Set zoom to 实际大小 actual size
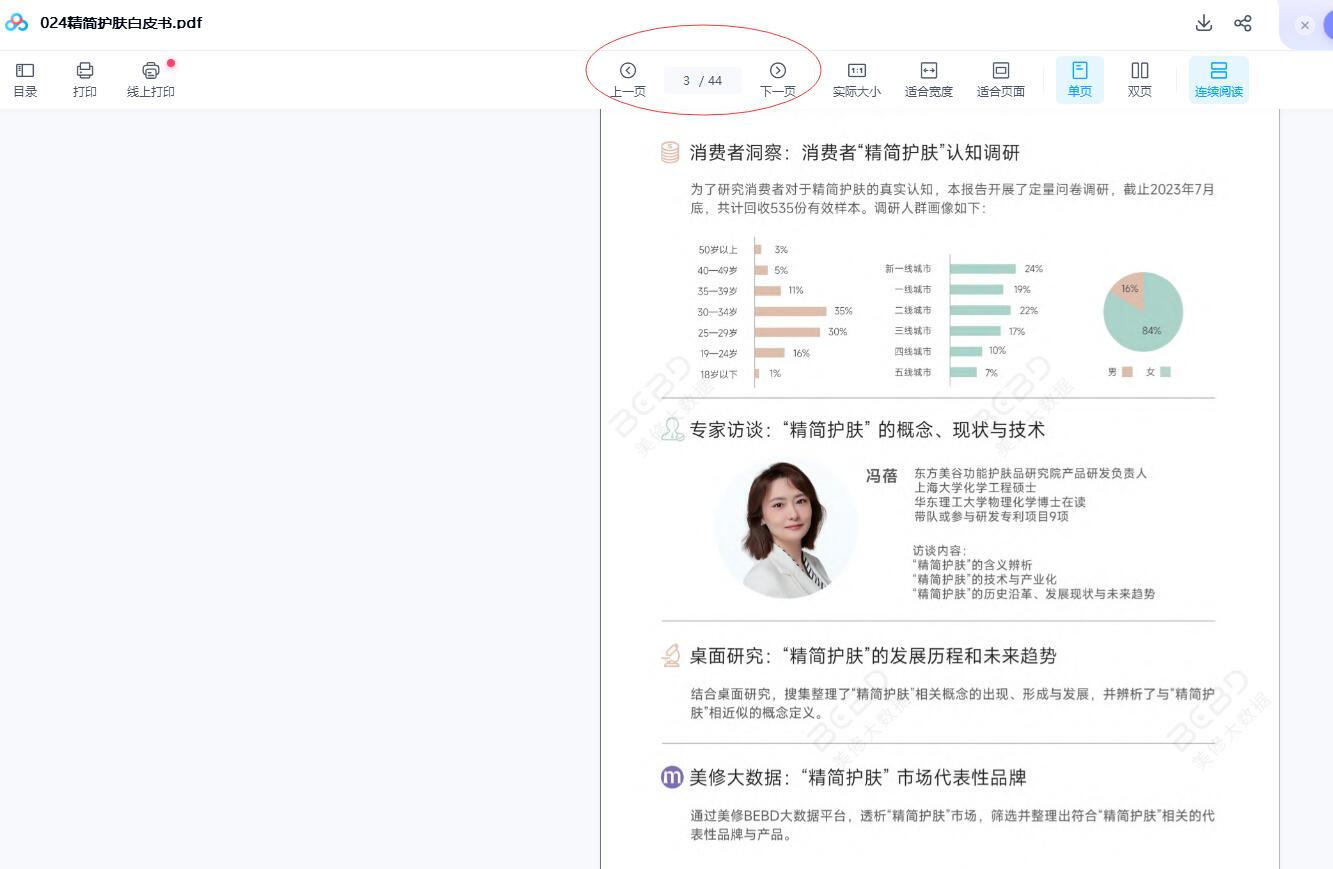The width and height of the screenshot is (1333, 869). point(857,79)
